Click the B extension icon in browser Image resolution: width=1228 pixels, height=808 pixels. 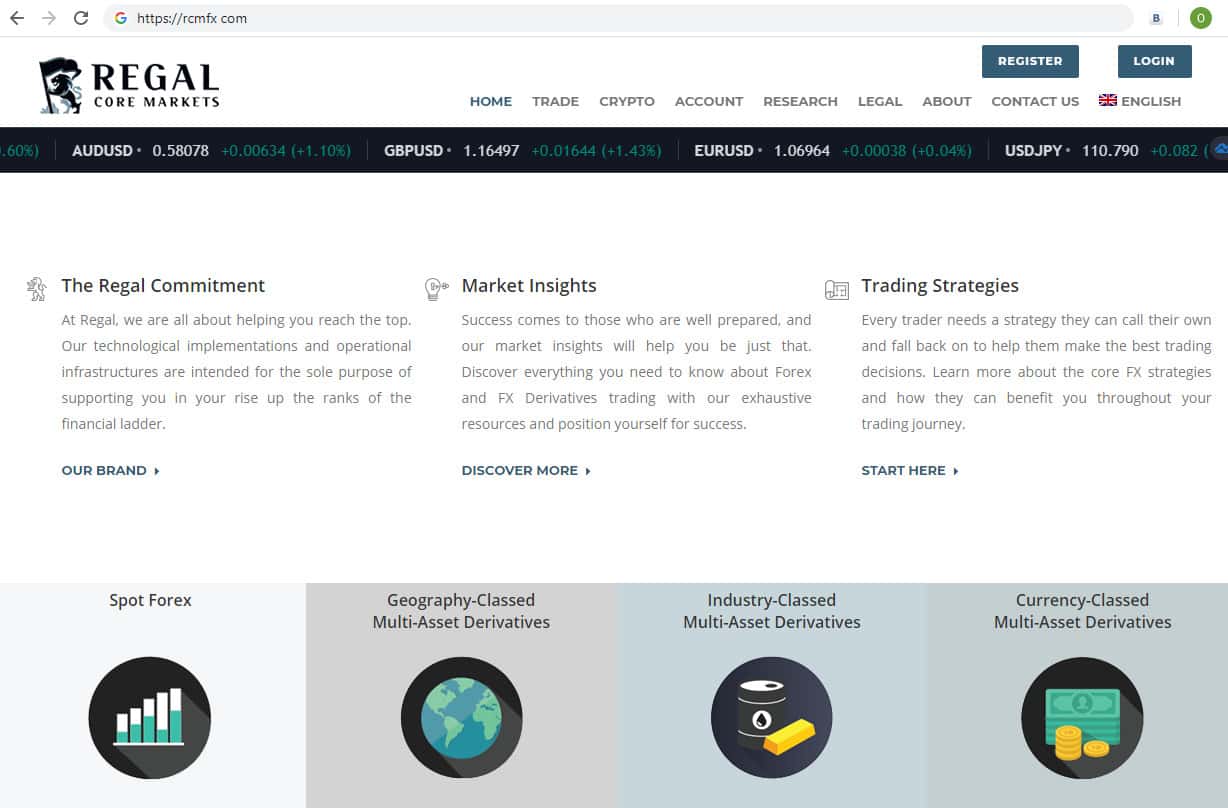(1157, 18)
